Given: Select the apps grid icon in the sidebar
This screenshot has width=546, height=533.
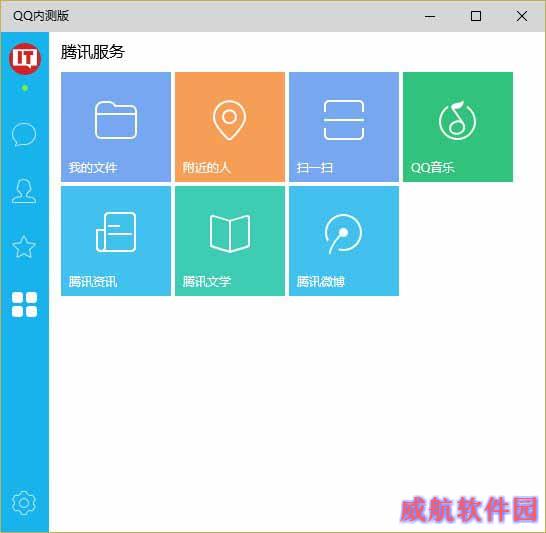Looking at the screenshot, I should pos(24,305).
